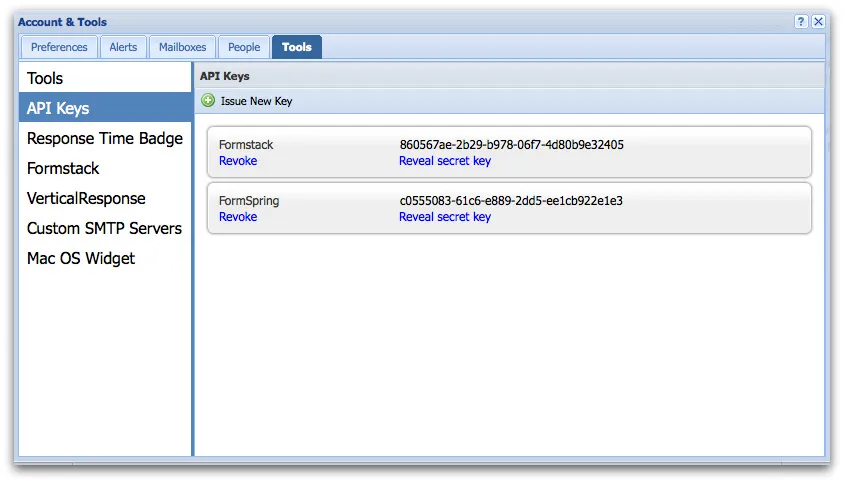Screen dimensions: 844x482
Task: Select API Keys in the sidebar
Action: tap(58, 108)
